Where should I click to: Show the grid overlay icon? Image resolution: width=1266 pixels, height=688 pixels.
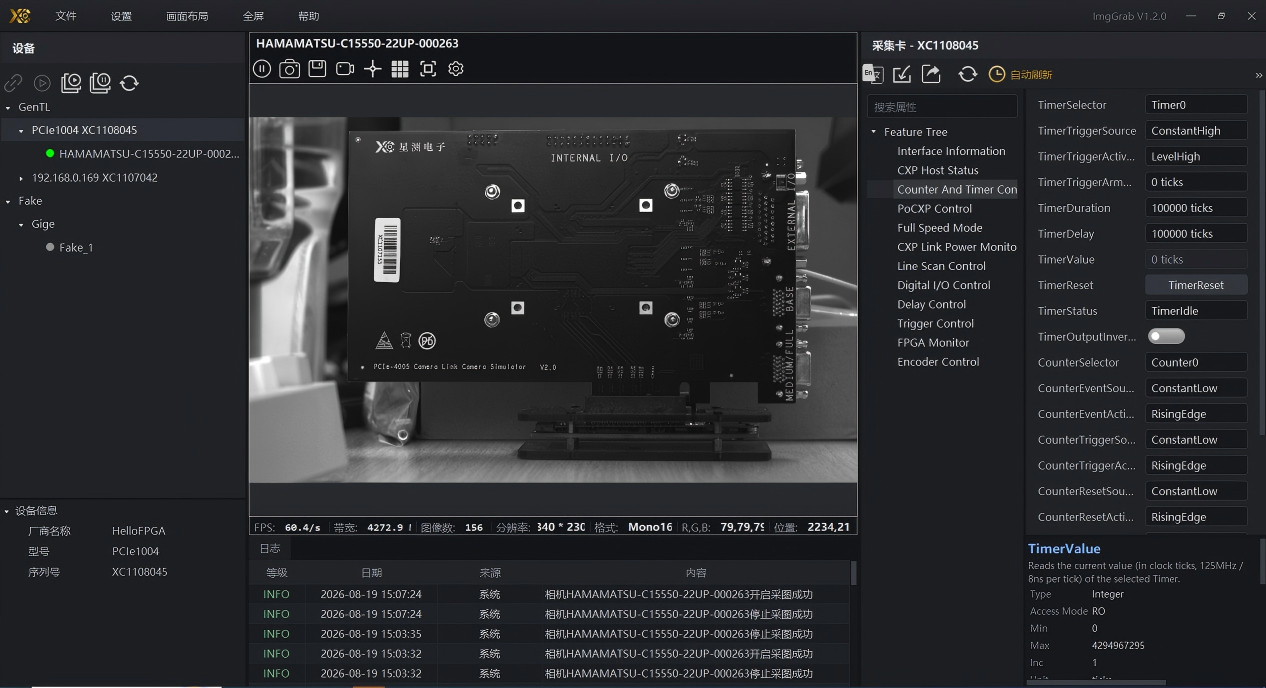400,68
